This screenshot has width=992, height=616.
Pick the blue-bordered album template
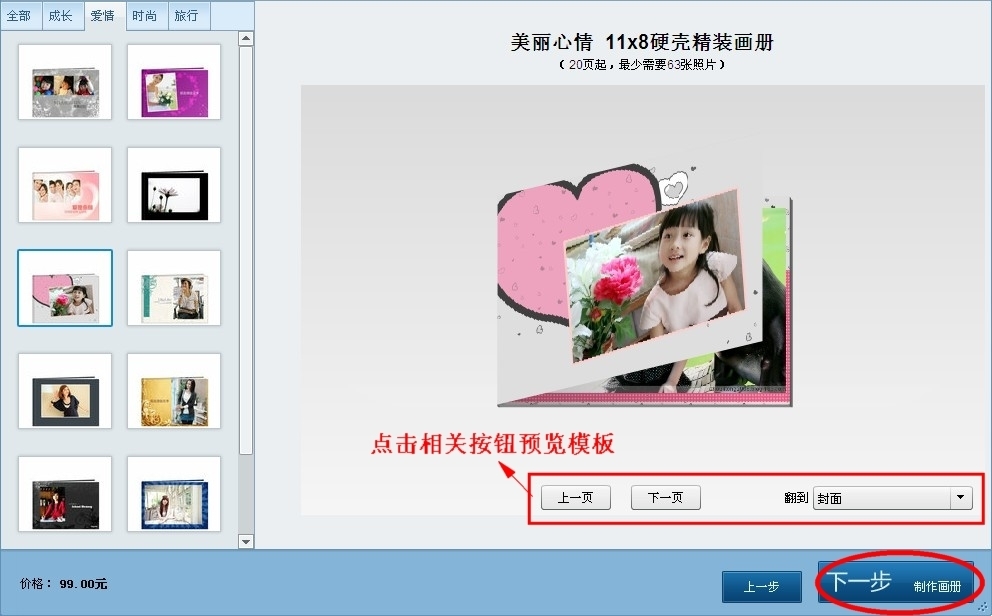[x=174, y=495]
